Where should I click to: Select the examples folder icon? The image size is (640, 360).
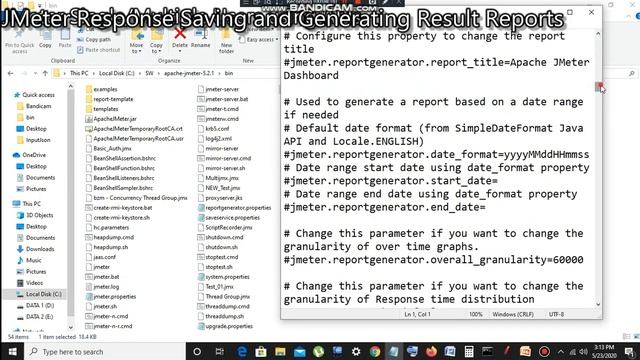[89, 89]
